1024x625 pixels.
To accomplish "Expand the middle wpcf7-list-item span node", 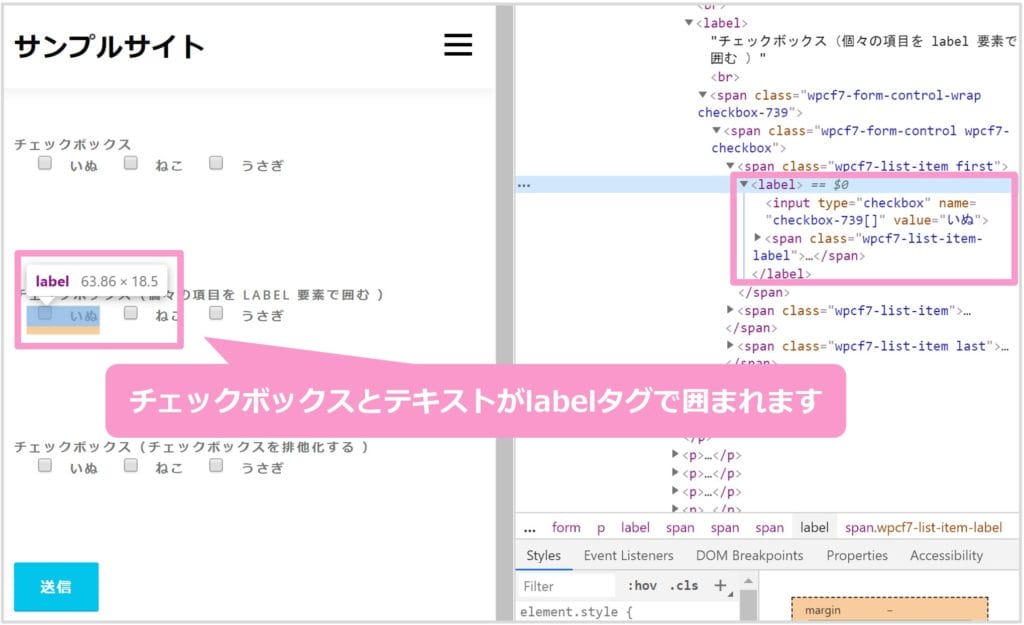I will click(730, 310).
